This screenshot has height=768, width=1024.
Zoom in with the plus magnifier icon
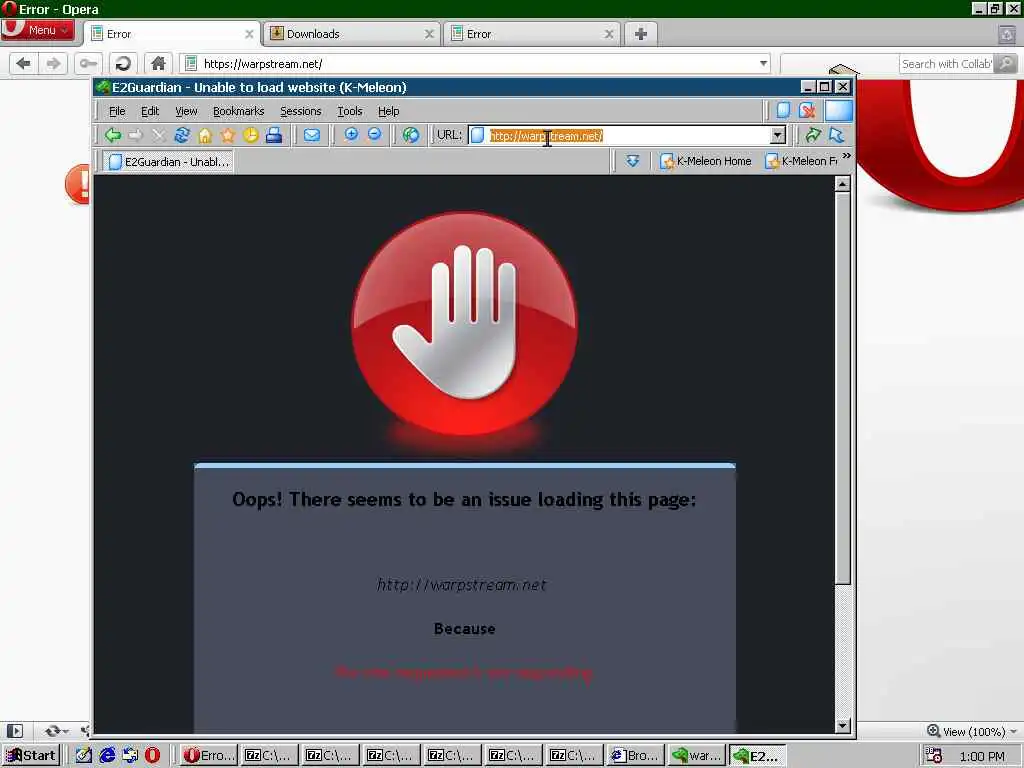[x=351, y=135]
